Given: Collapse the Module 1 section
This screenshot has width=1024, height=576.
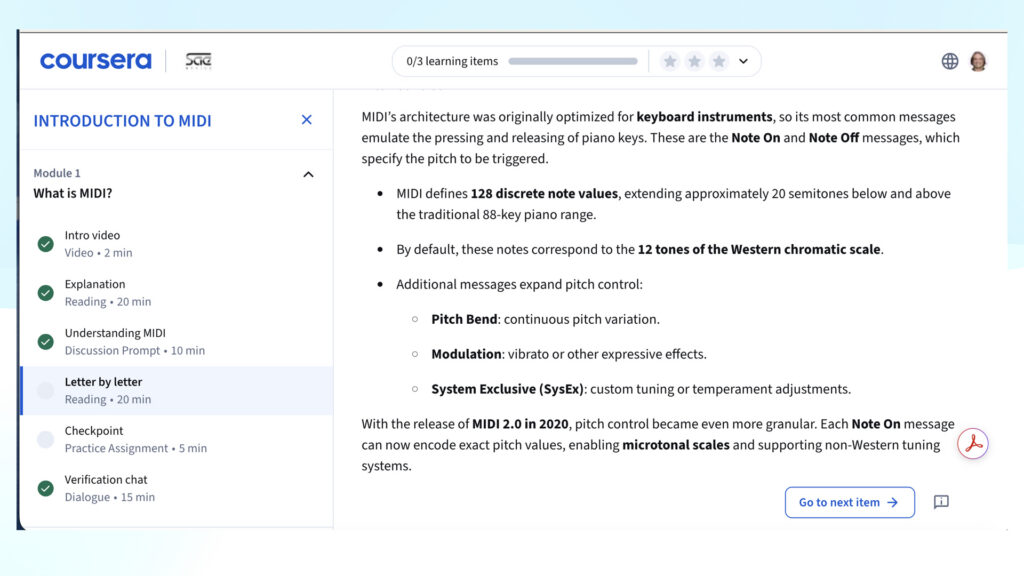Looking at the screenshot, I should [308, 173].
